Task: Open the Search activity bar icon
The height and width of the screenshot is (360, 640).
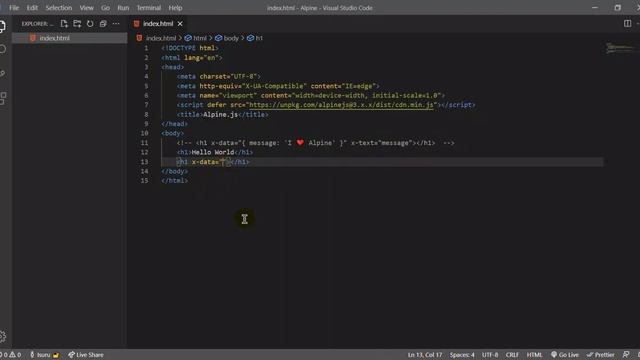Action: coord(2,49)
